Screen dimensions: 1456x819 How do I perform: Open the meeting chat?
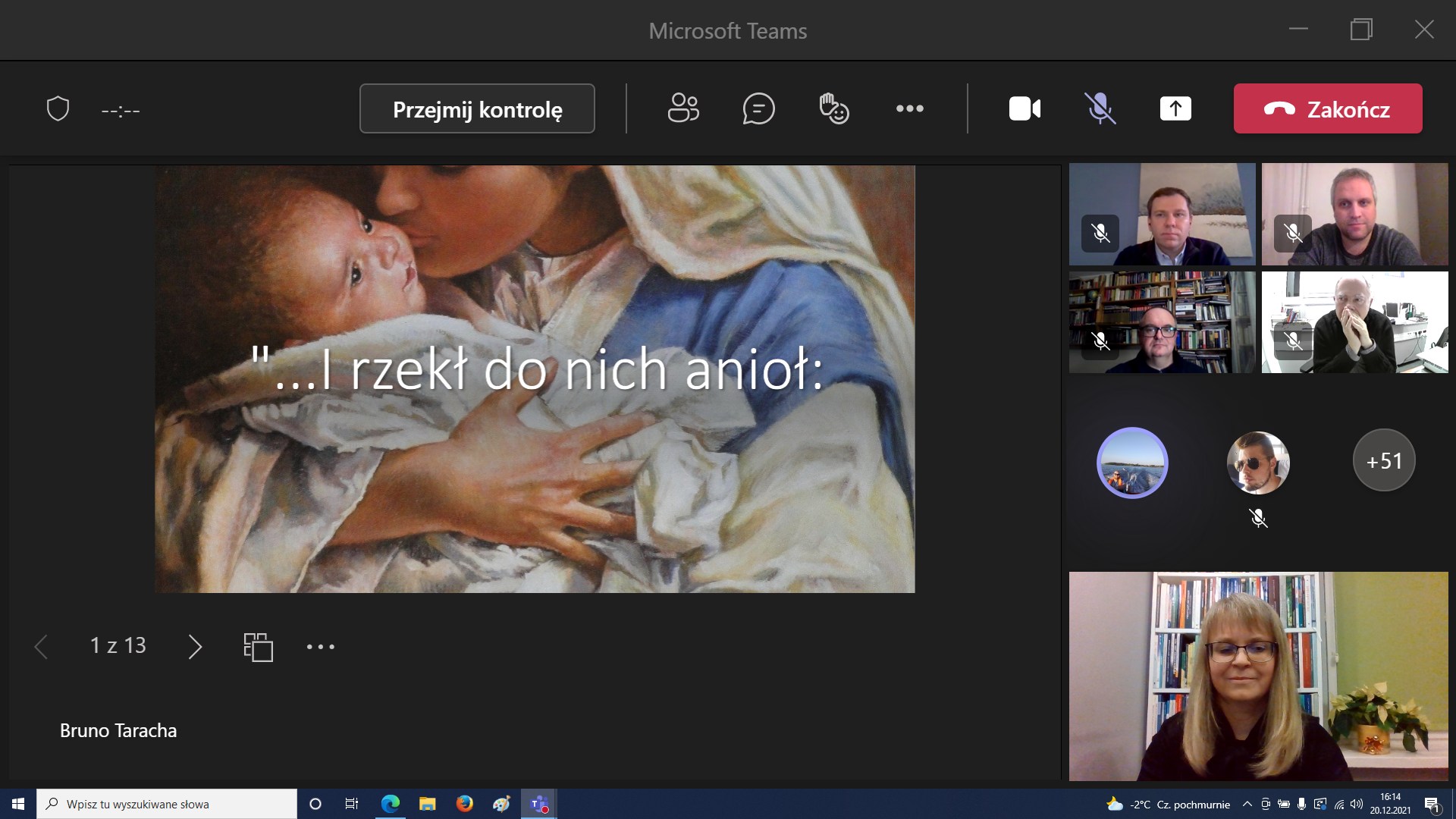point(758,108)
